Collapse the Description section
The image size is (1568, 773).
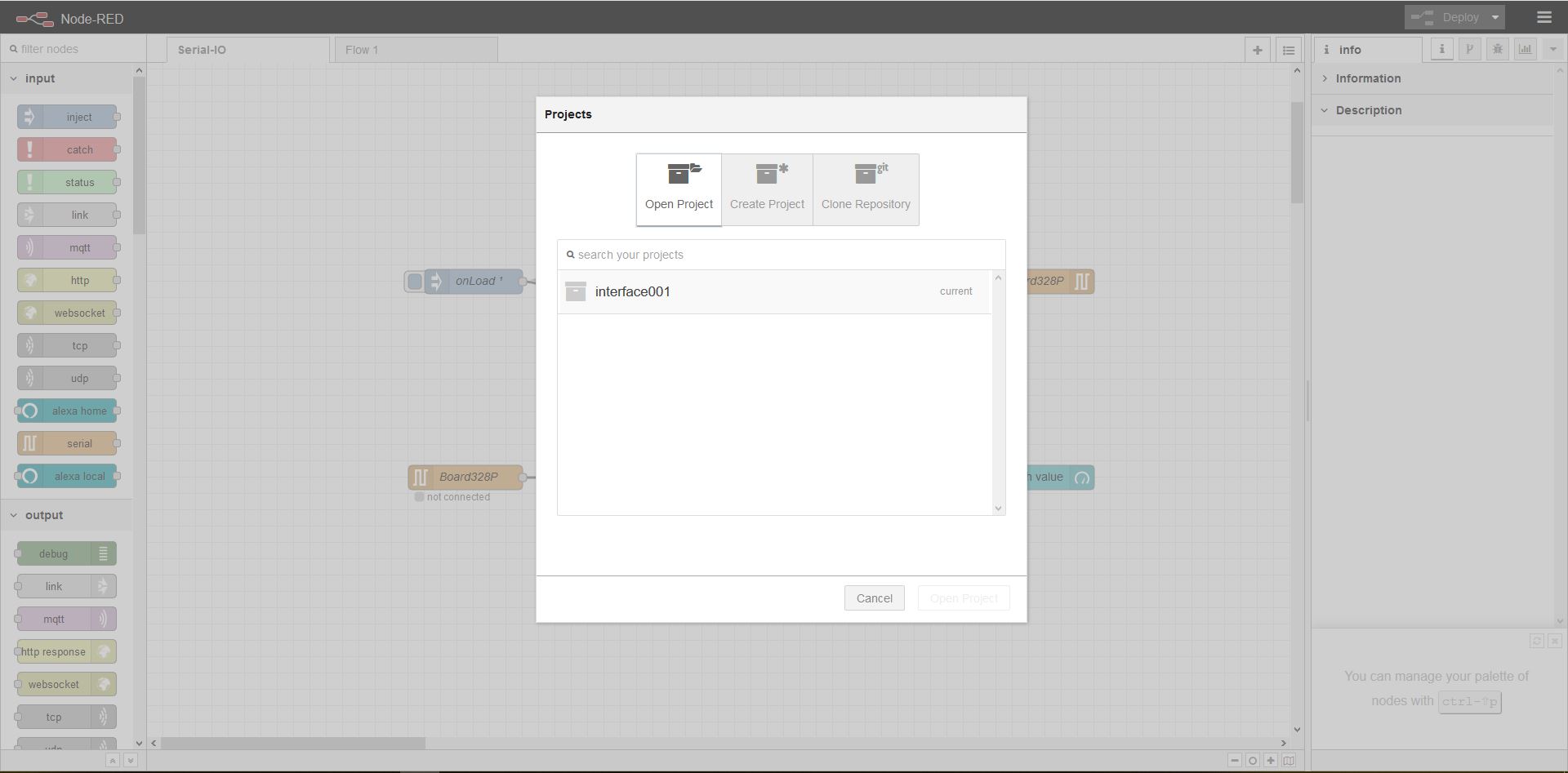1432,110
